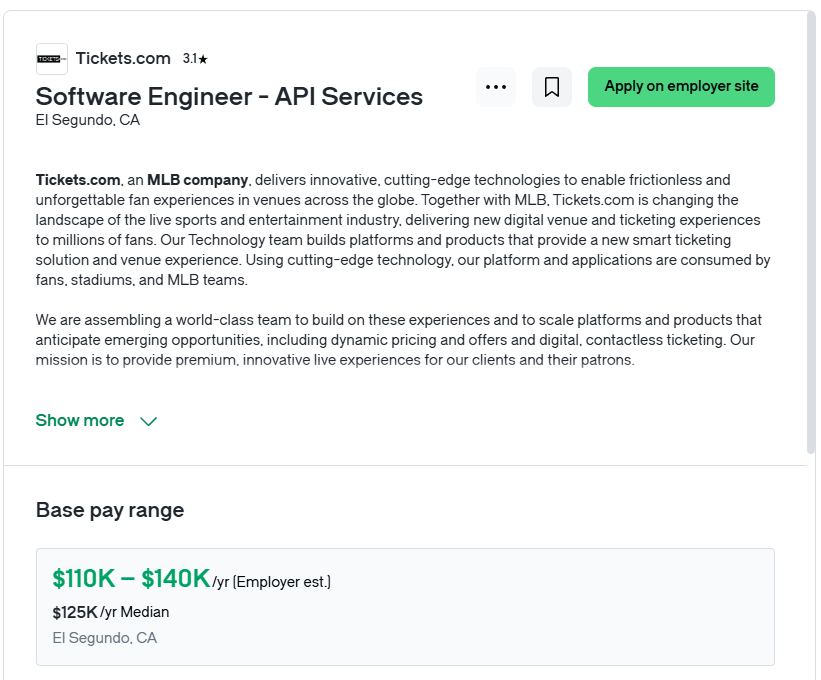Click the (Employer est.) label
Image resolution: width=821 pixels, height=680 pixels.
pyautogui.click(x=282, y=582)
